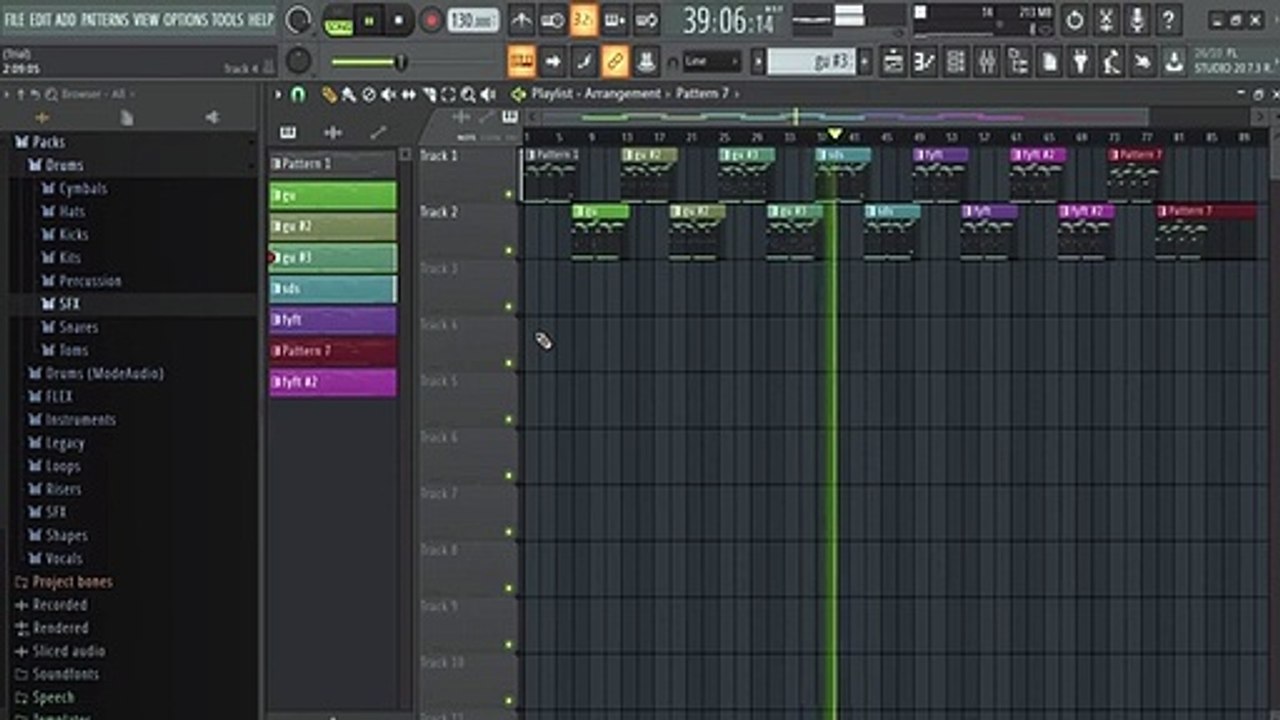
Task: Select the Slip tool in Playlist toolbar
Action: [408, 95]
